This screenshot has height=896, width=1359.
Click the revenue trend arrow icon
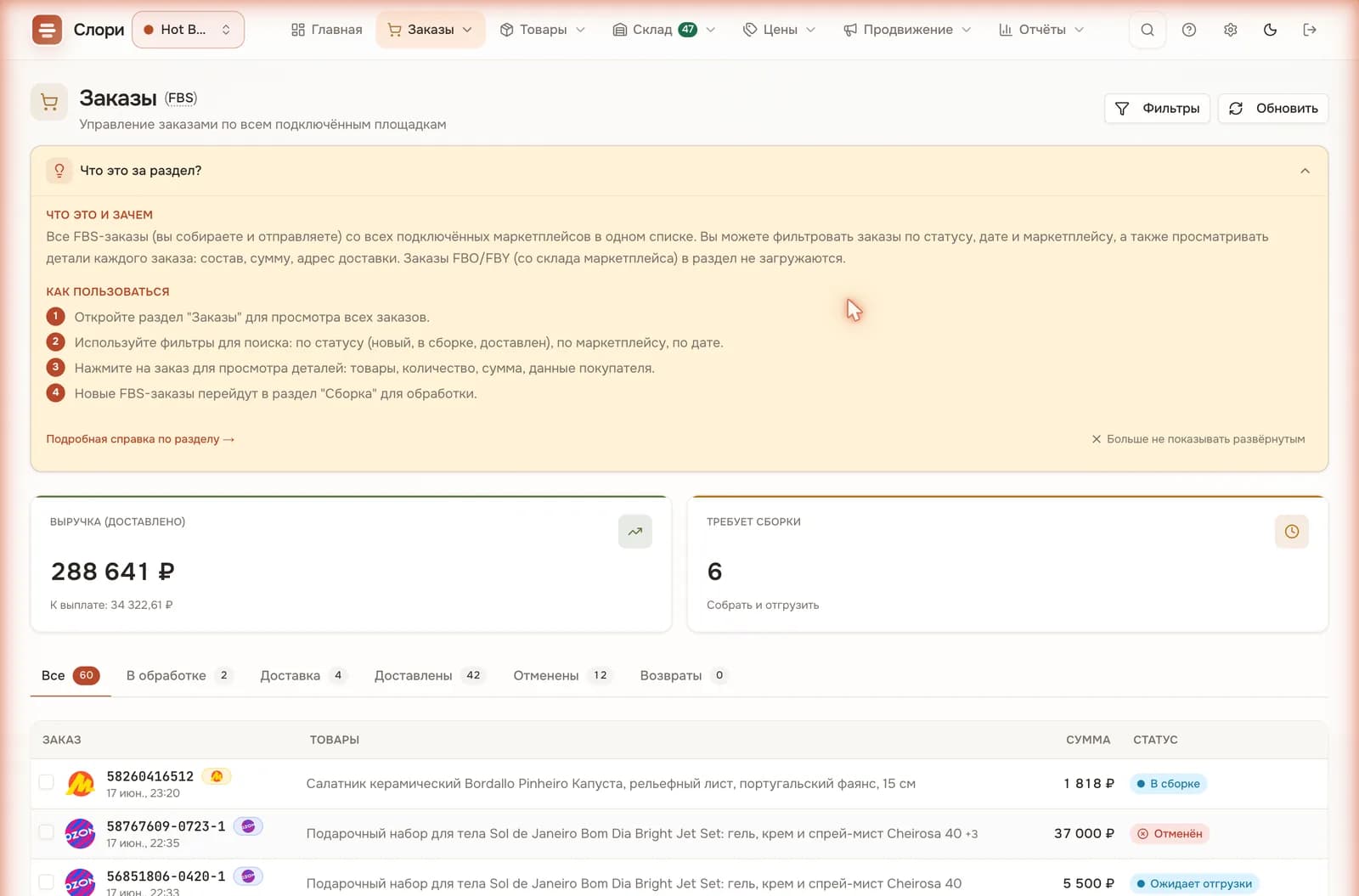[x=634, y=532]
